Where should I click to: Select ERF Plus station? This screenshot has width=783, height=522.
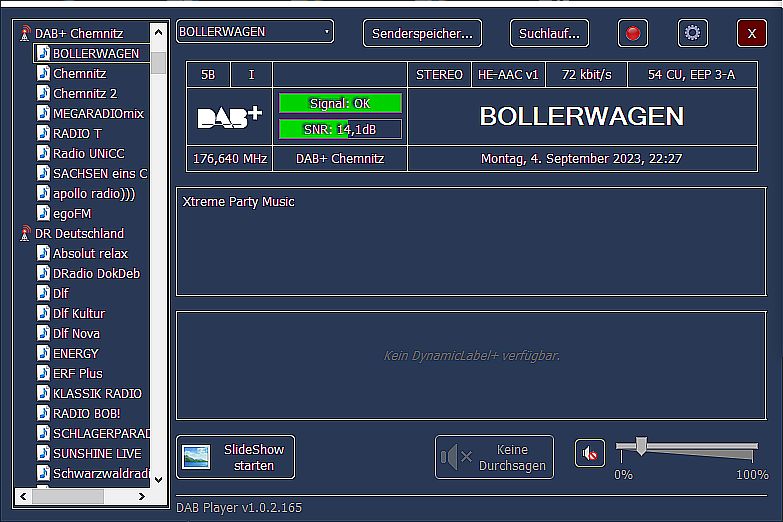coord(77,373)
